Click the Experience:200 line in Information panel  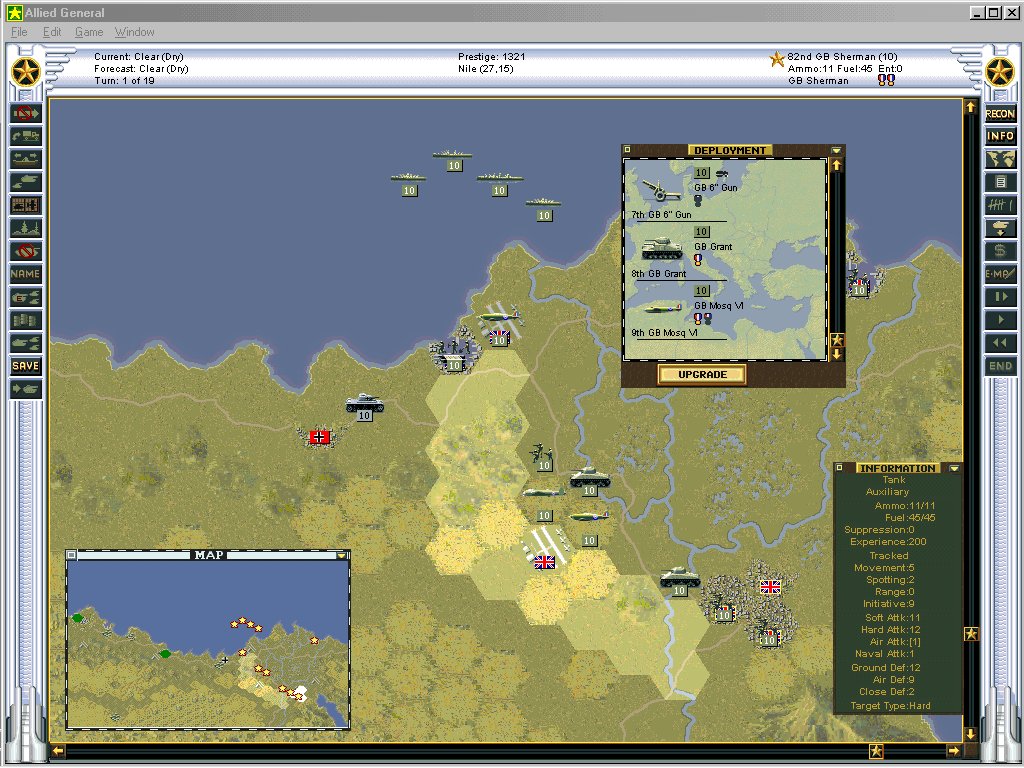click(888, 542)
